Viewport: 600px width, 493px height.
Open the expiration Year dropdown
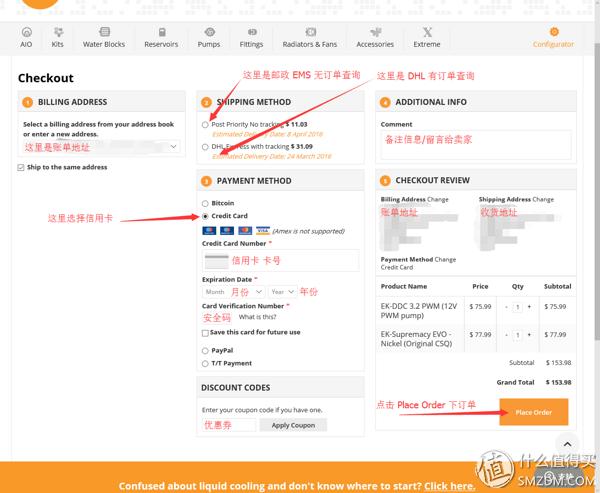point(282,292)
